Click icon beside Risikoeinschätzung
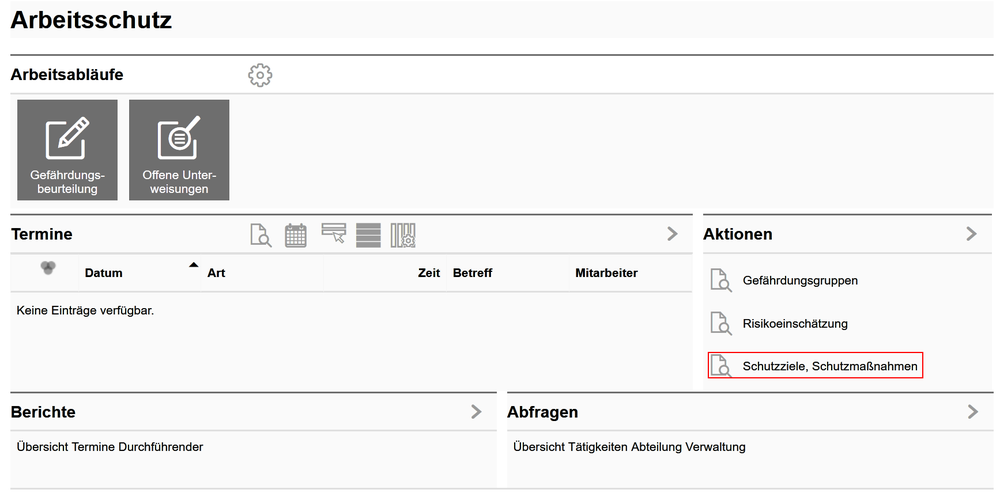The height and width of the screenshot is (493, 1000). pyautogui.click(x=721, y=323)
